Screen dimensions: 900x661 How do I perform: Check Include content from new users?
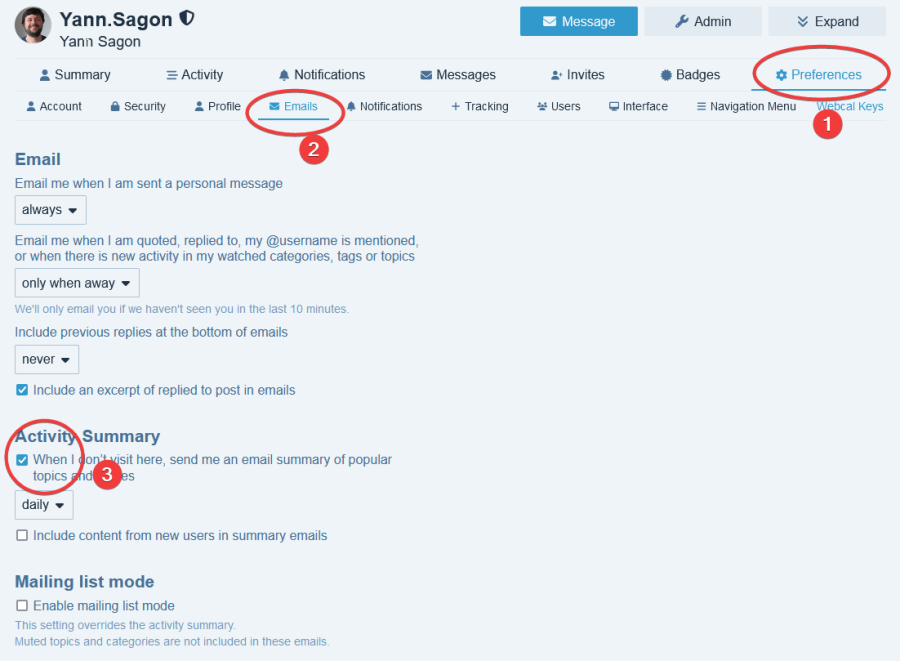point(22,535)
